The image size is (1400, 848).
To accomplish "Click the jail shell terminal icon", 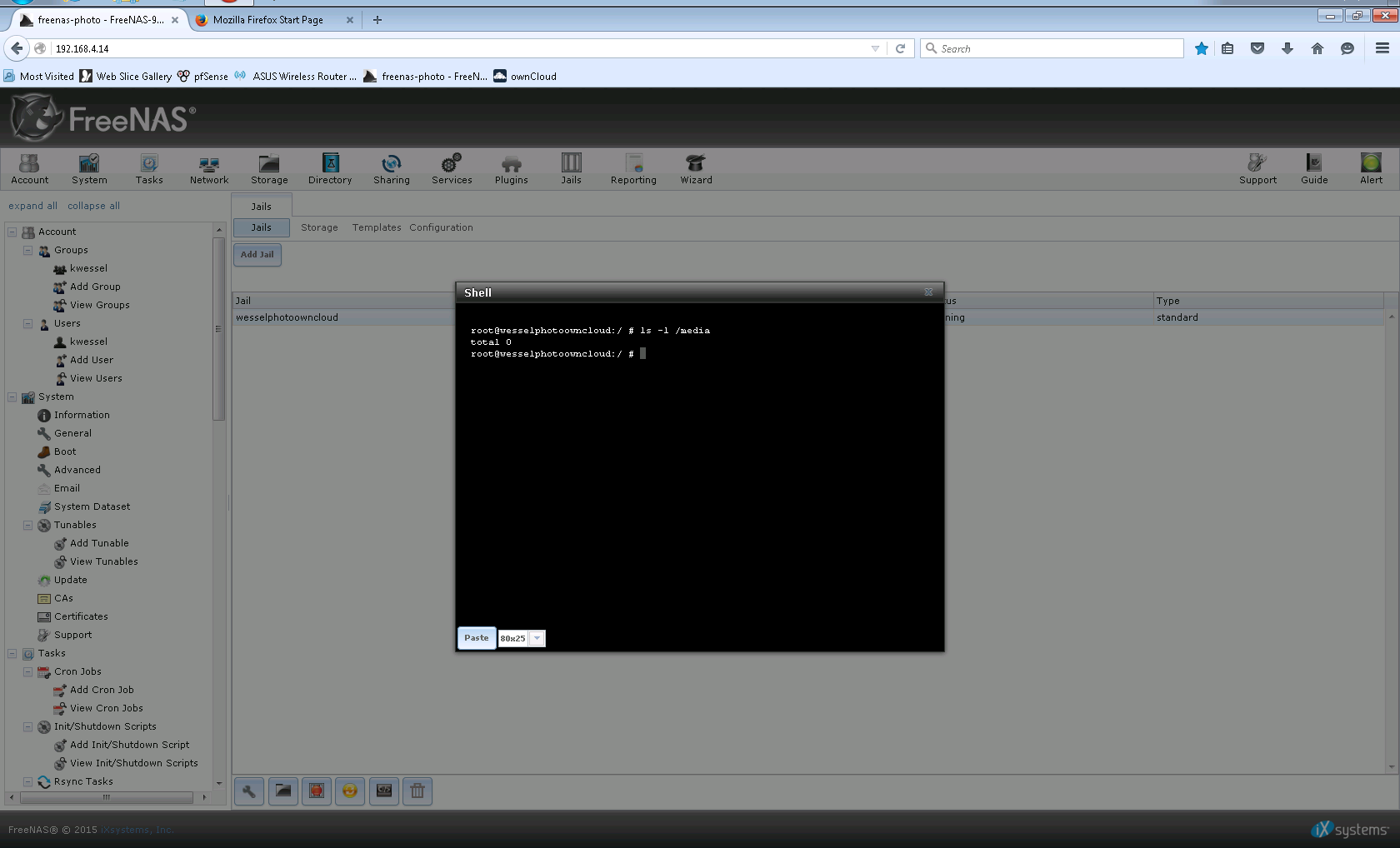I will pos(384,791).
